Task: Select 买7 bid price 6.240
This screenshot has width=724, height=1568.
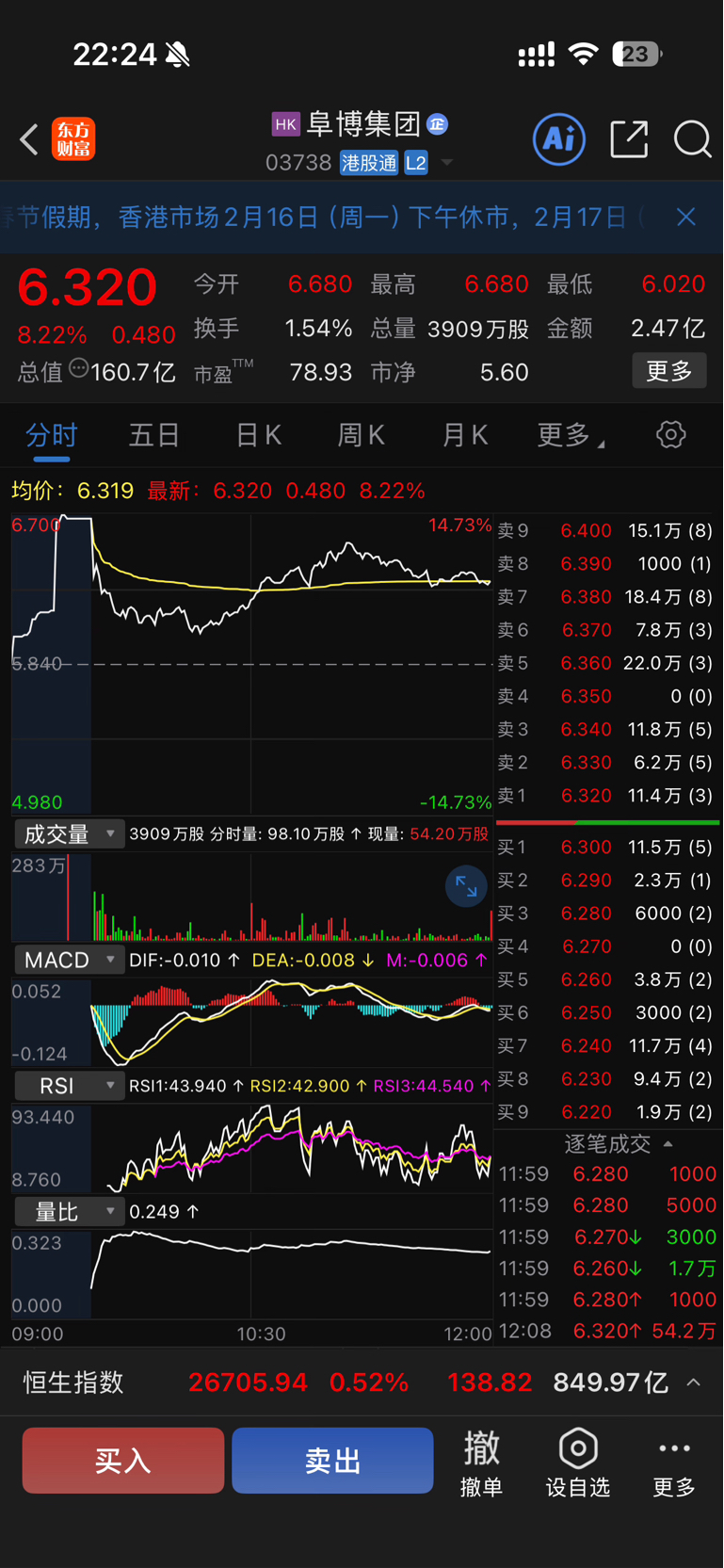Action: (607, 1045)
